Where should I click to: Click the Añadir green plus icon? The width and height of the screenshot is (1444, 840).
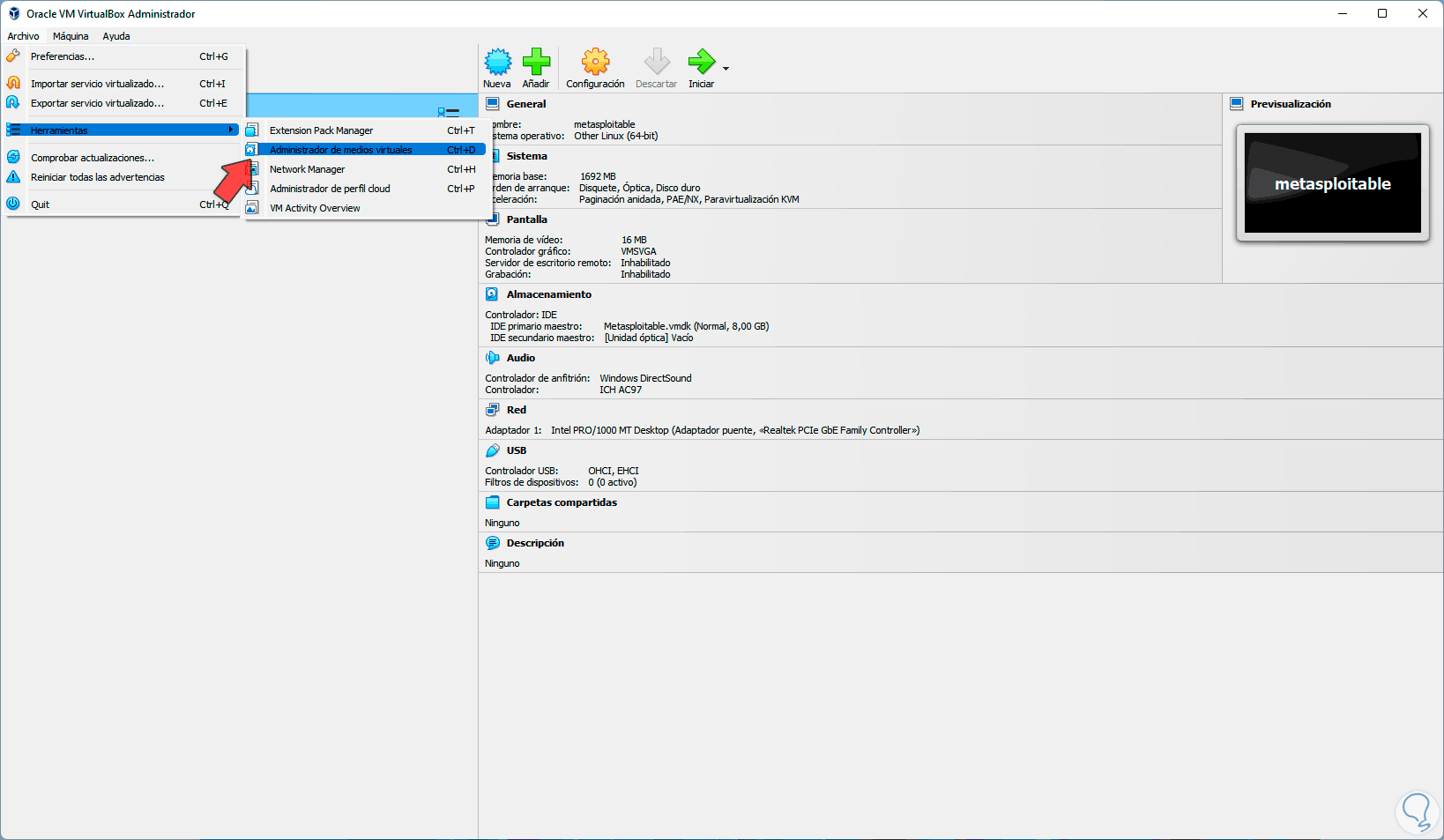point(536,62)
